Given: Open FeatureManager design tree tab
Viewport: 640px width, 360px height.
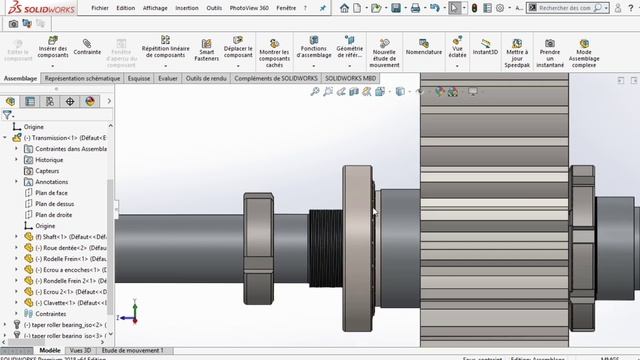Looking at the screenshot, I should (x=10, y=101).
